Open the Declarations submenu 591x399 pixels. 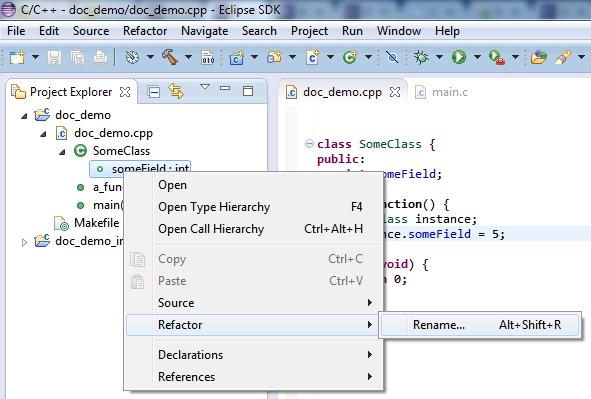254,355
